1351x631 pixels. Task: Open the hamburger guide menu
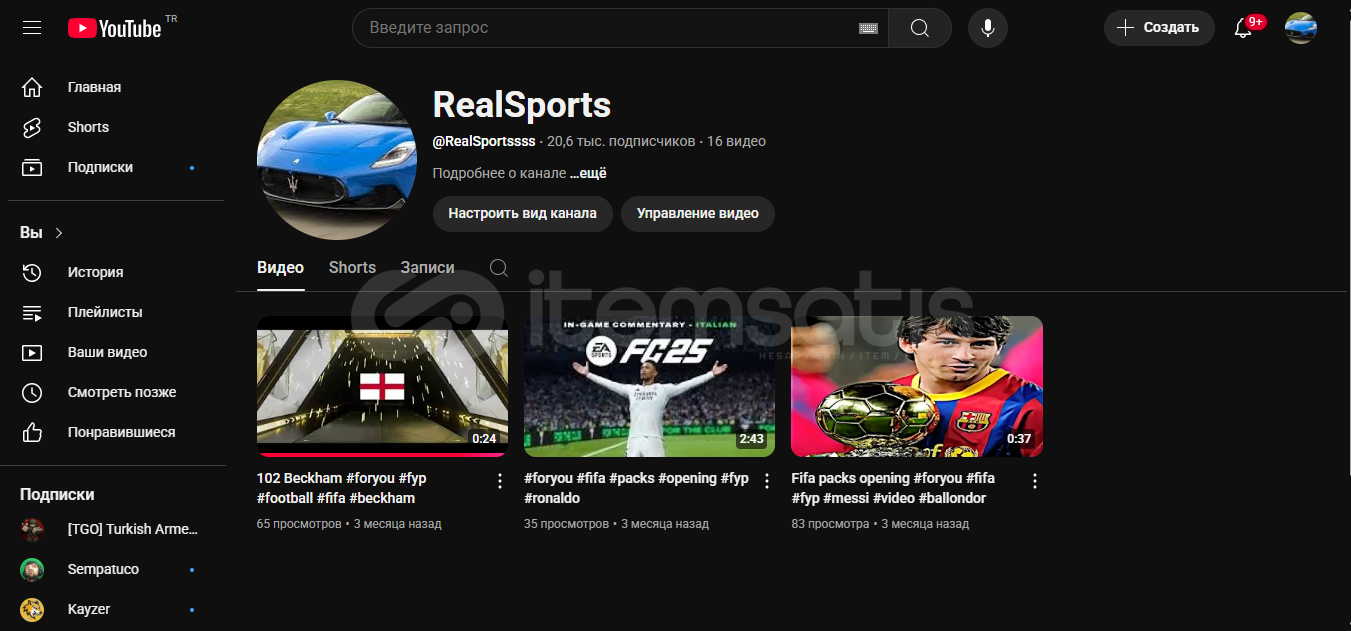pyautogui.click(x=32, y=28)
